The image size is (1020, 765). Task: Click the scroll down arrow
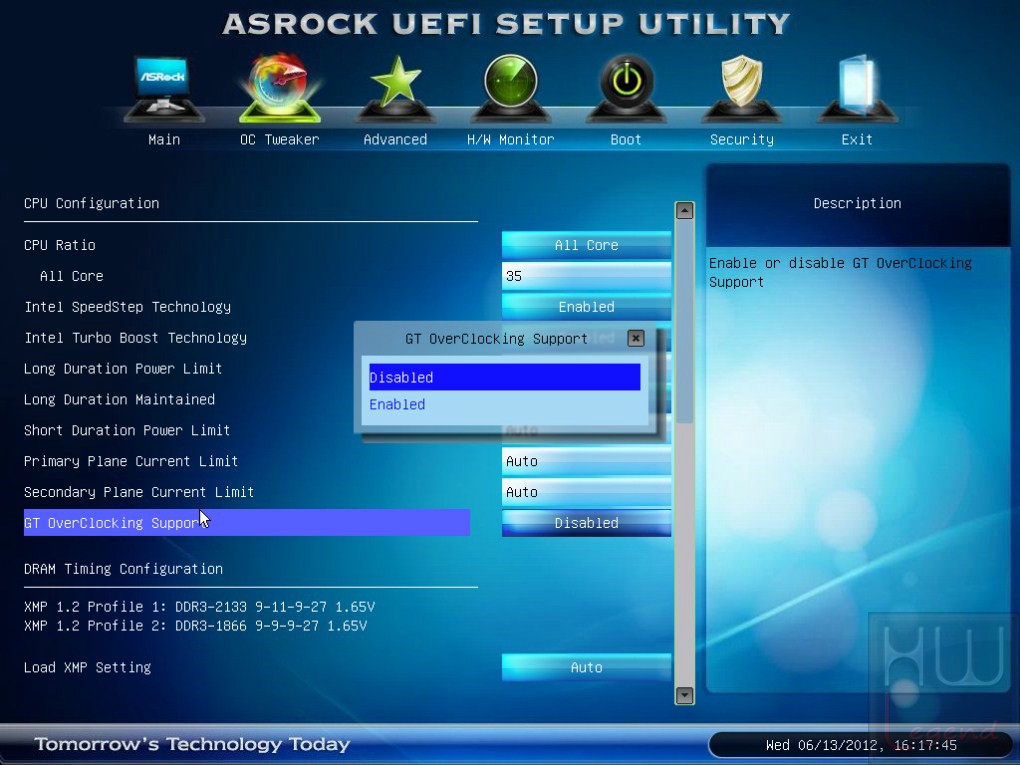click(684, 695)
